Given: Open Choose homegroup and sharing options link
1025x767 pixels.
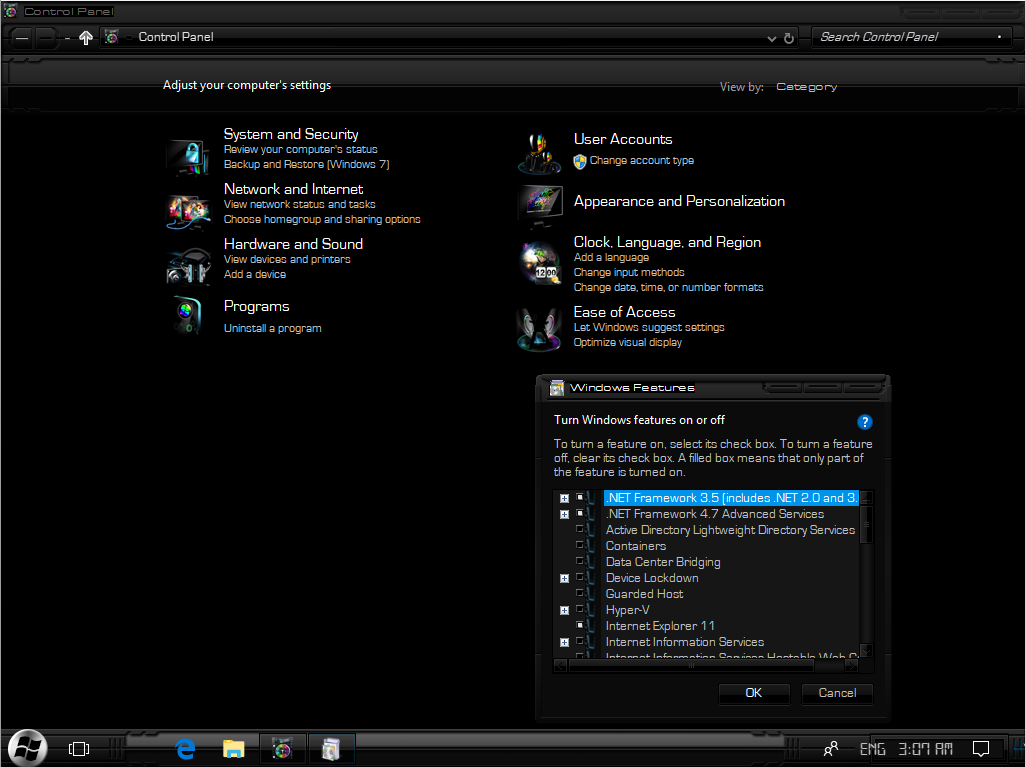Looking at the screenshot, I should coord(322,220).
